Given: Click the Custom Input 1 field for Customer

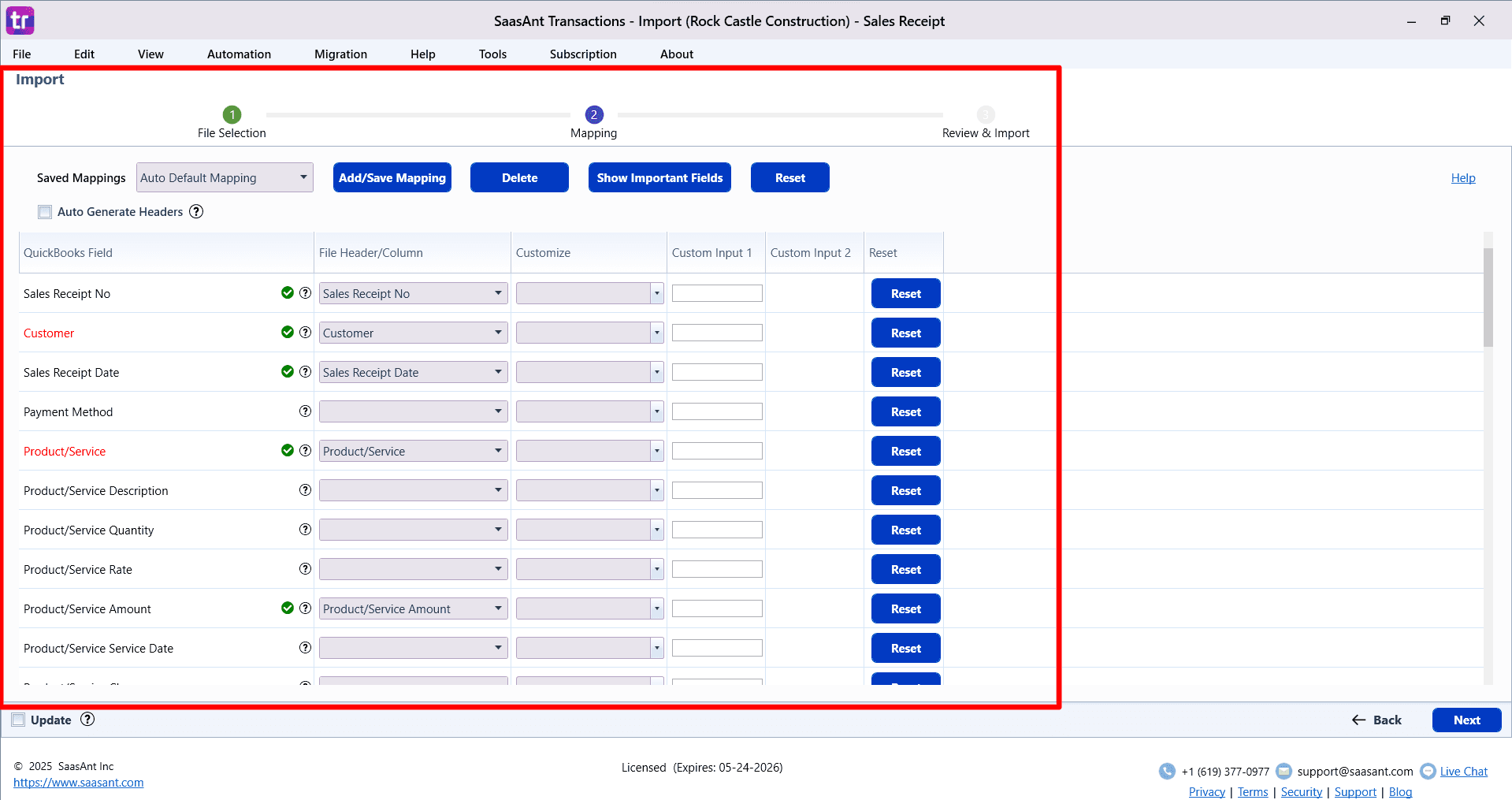Looking at the screenshot, I should (x=717, y=333).
